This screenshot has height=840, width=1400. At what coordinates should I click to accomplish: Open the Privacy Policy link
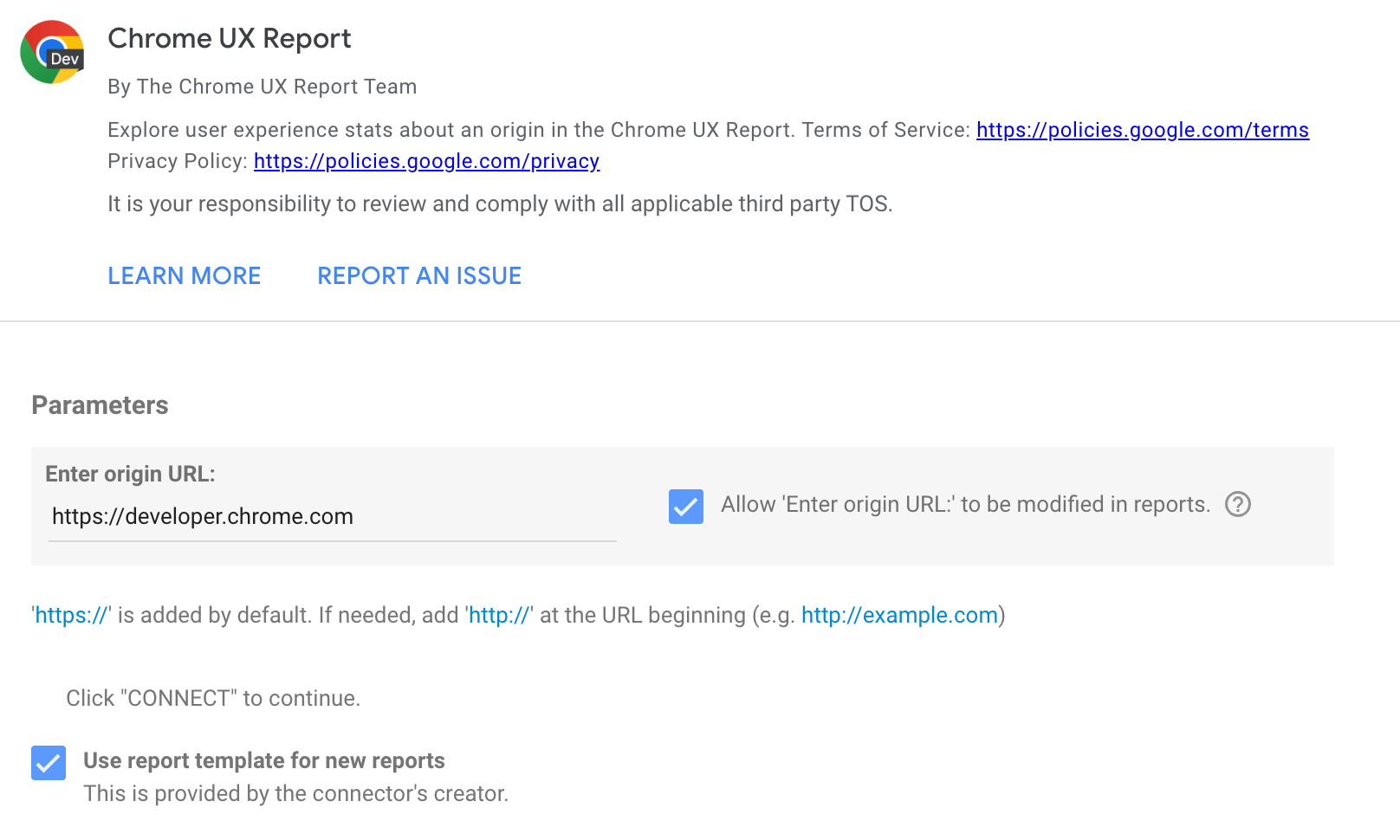426,161
